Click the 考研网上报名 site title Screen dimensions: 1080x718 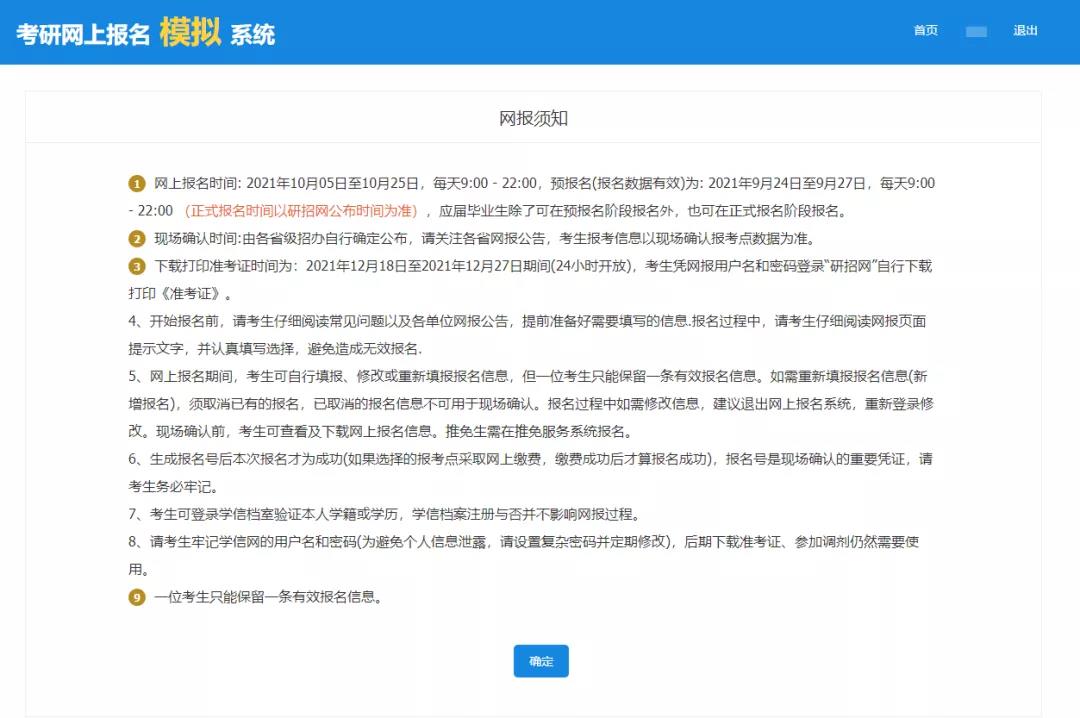83,34
